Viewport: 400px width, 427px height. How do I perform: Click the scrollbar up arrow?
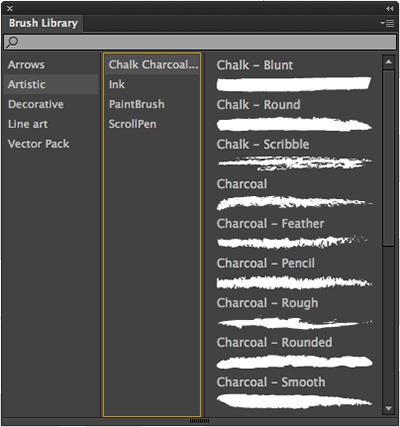pos(388,62)
